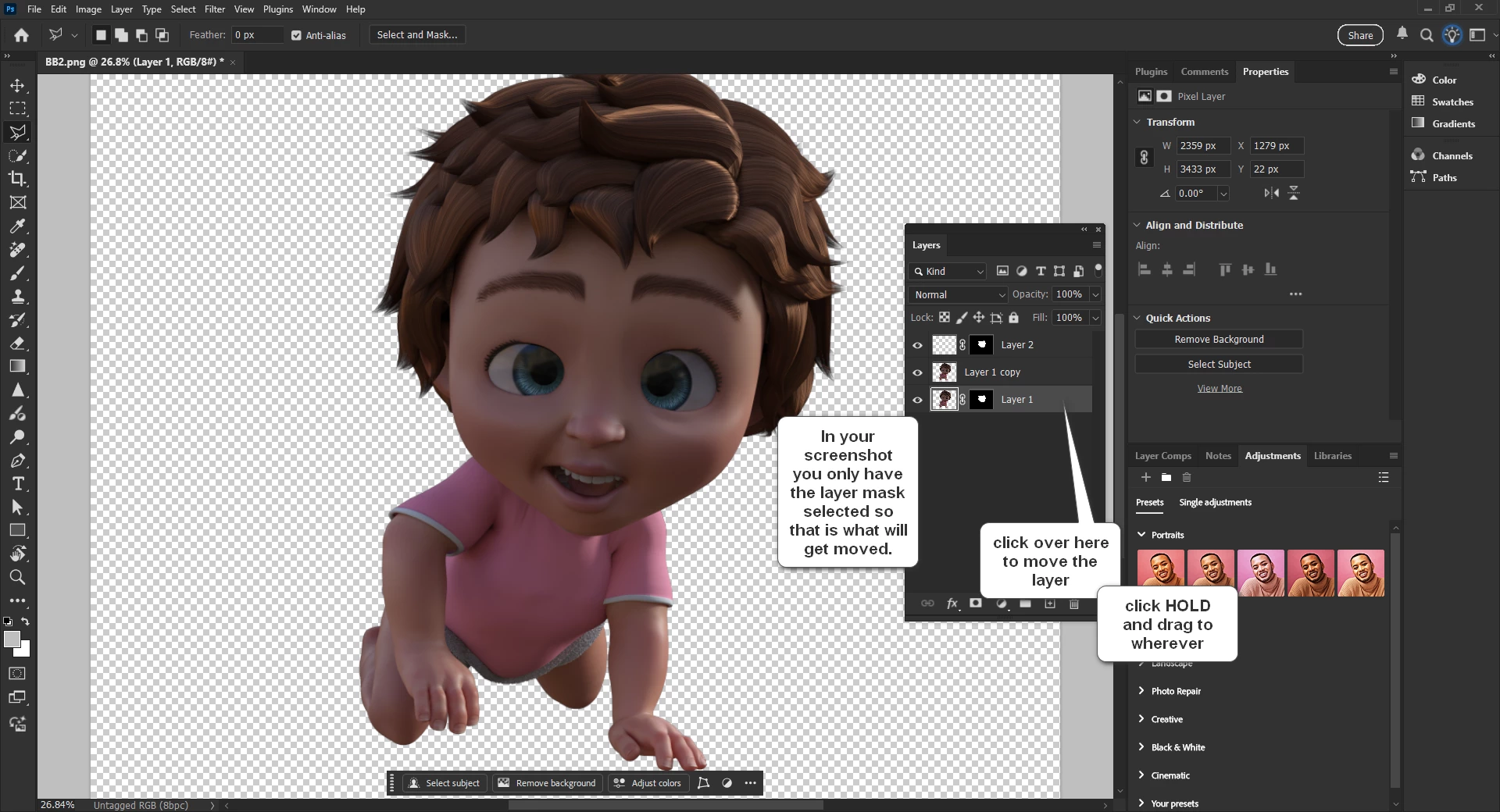
Task: Open the Search icon in top bar
Action: coord(1427,35)
